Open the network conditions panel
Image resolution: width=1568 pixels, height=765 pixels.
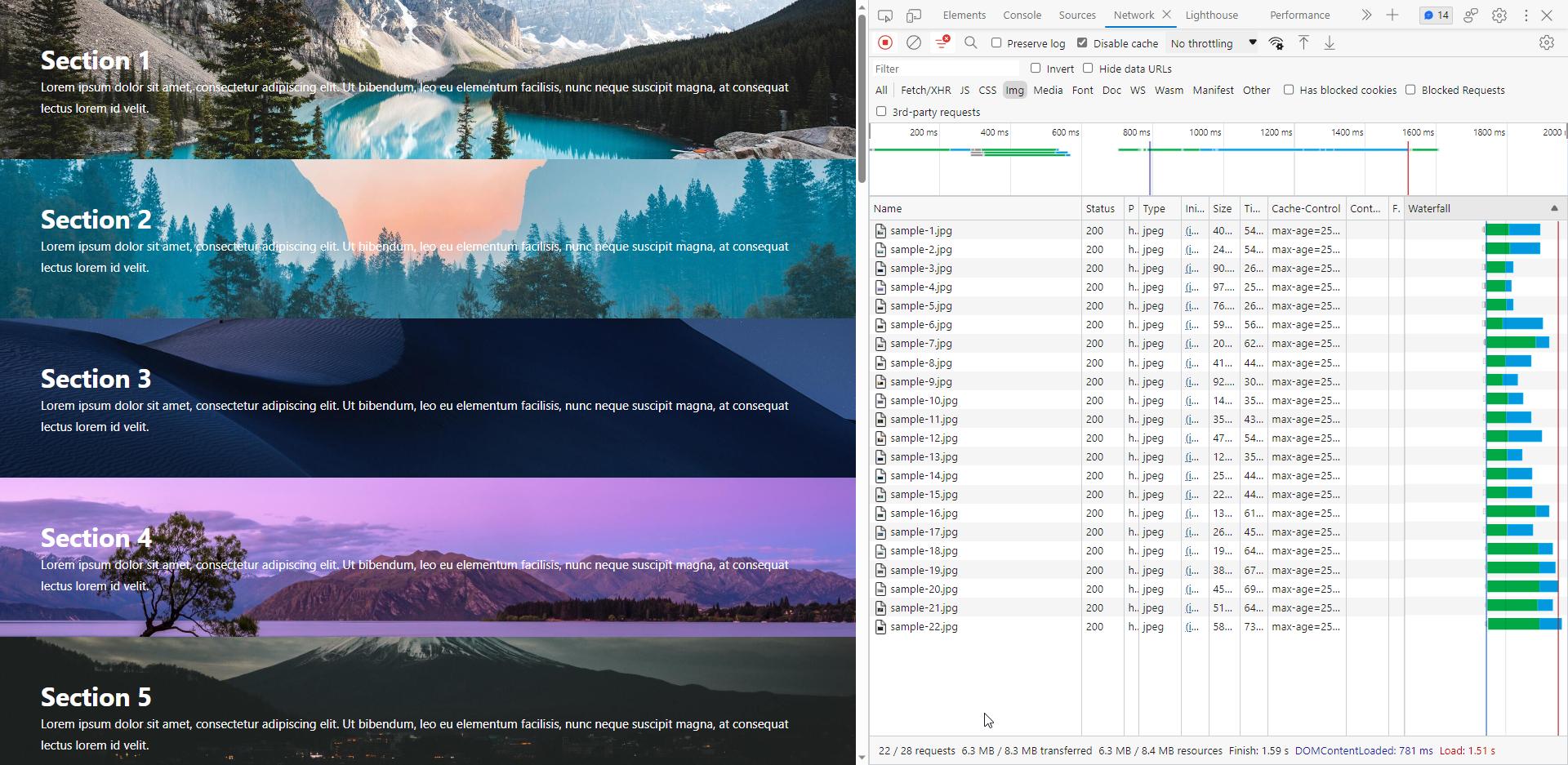coord(1276,42)
